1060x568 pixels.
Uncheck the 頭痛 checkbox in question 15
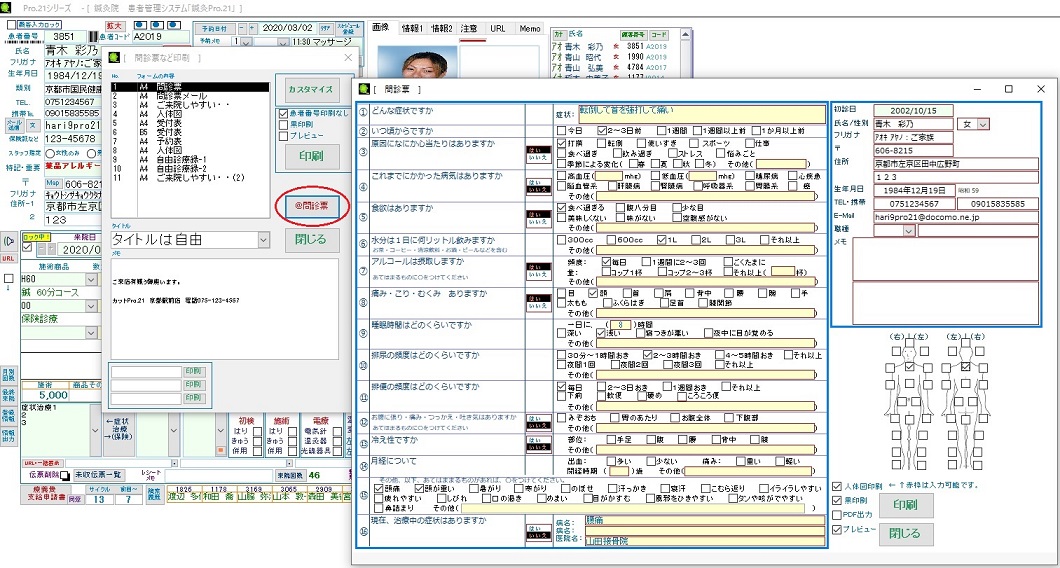(x=379, y=488)
